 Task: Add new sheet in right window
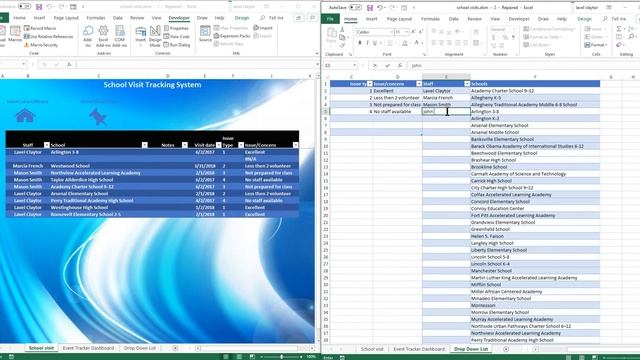click(506, 349)
